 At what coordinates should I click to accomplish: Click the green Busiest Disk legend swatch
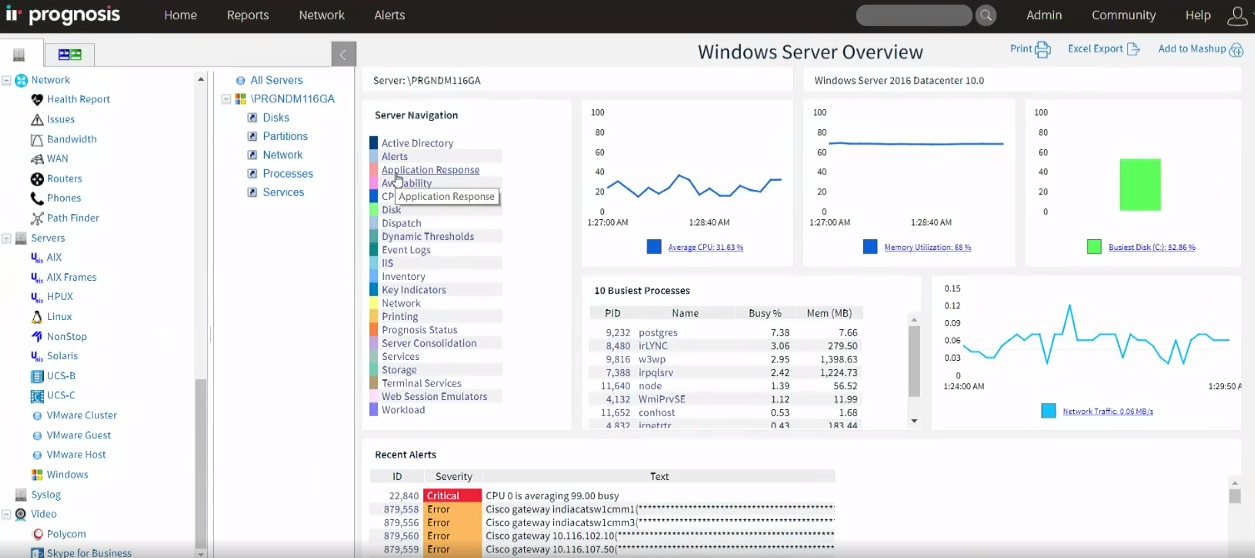(x=1094, y=247)
